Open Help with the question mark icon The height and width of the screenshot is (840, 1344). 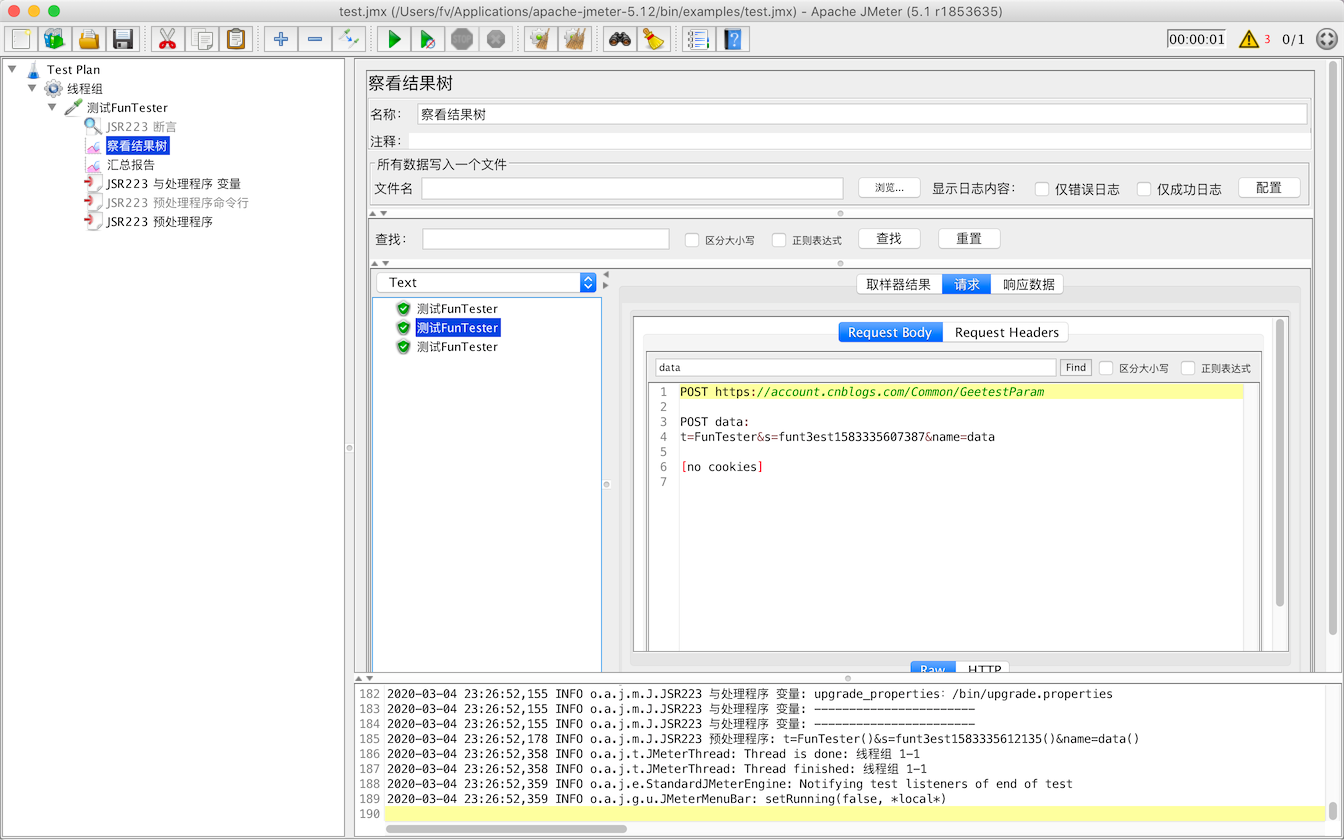(733, 39)
